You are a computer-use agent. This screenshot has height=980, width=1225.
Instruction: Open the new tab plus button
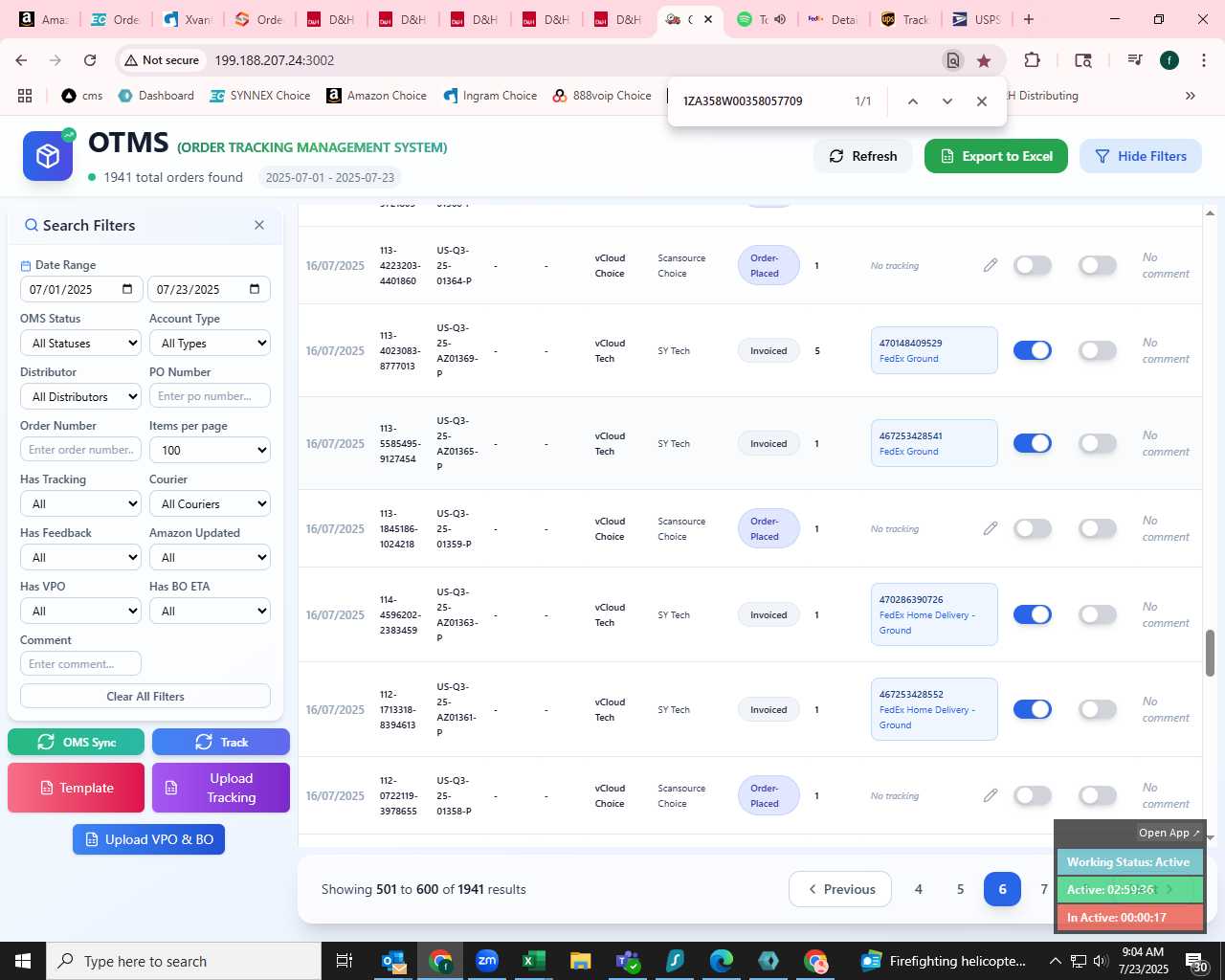[x=1029, y=19]
